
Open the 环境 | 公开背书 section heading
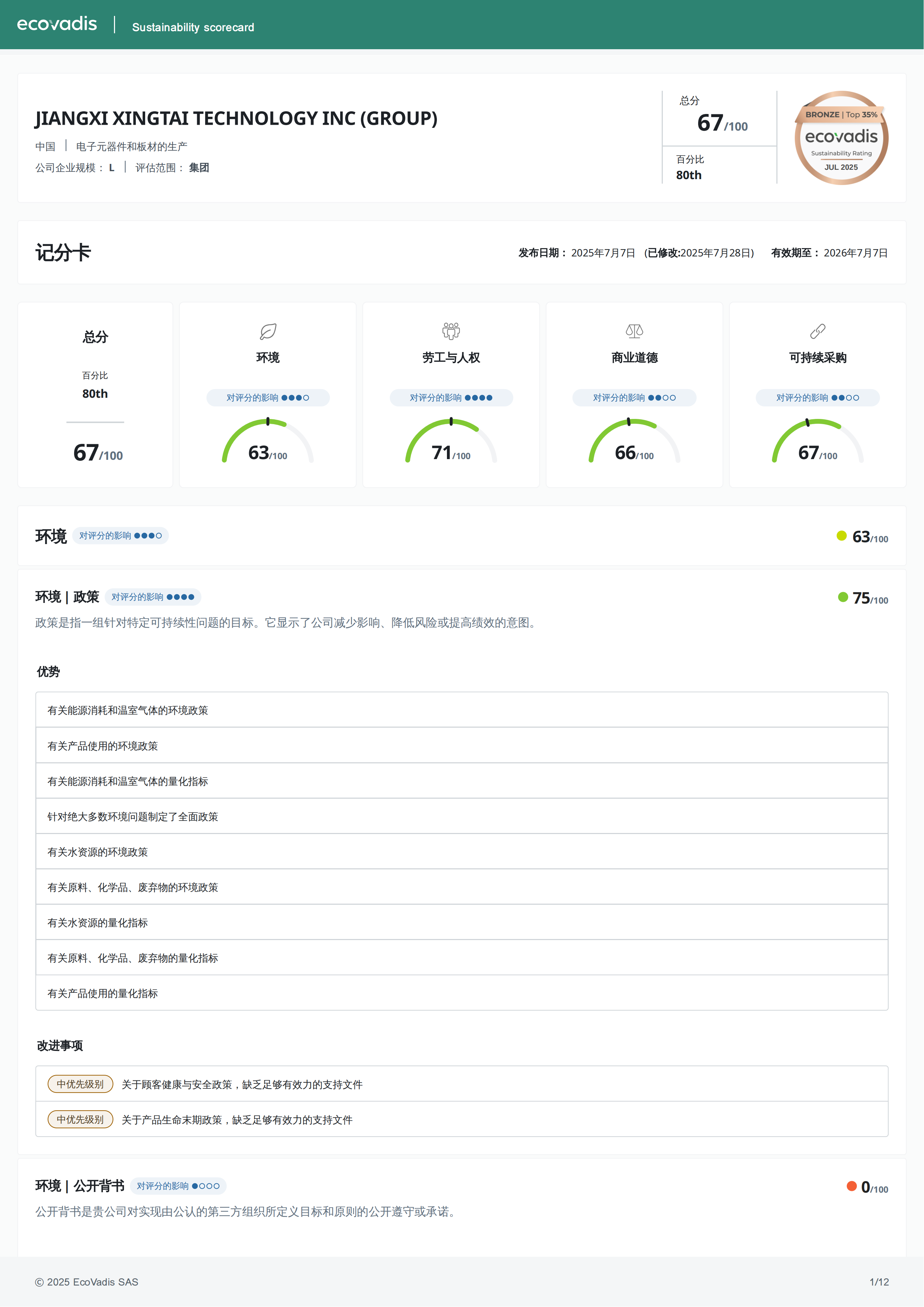coord(80,1186)
